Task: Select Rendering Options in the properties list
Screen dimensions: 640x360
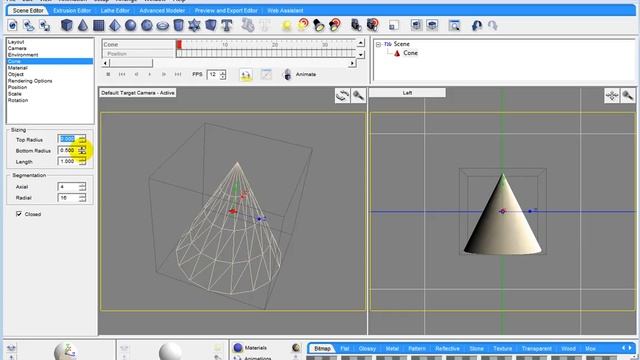Action: pyautogui.click(x=50, y=81)
